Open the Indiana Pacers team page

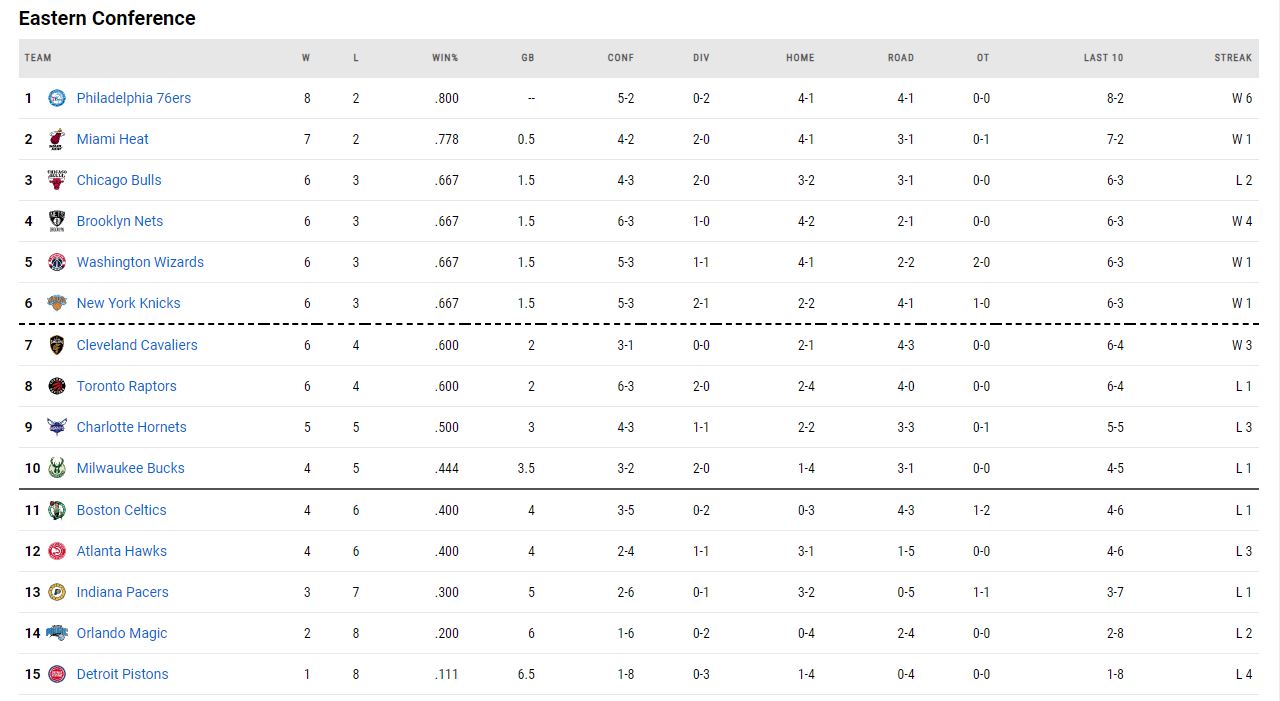[122, 592]
